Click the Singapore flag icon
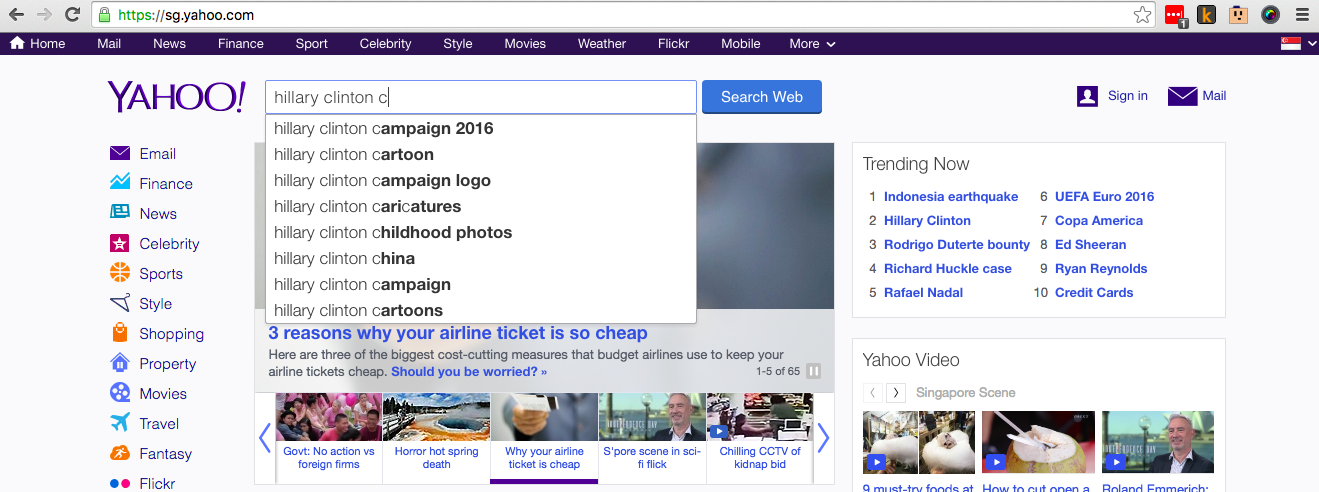The width and height of the screenshot is (1319, 492). 1291,44
